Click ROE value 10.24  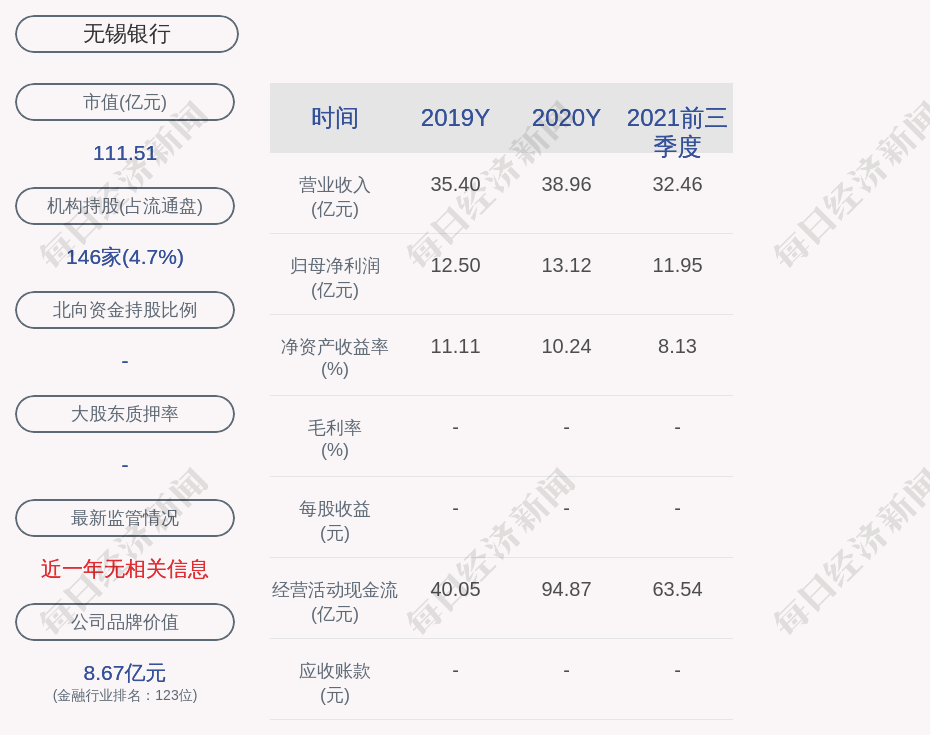[x=566, y=346]
